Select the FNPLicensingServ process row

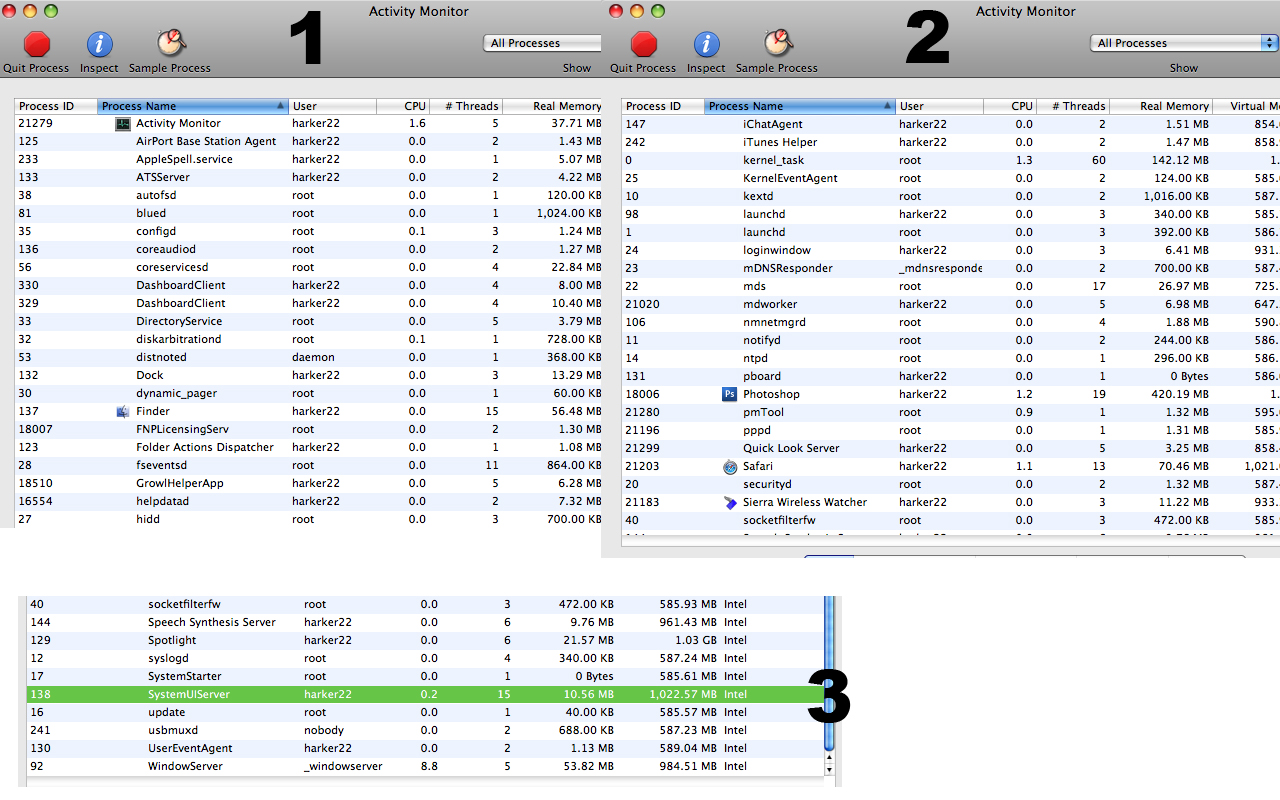click(308, 430)
